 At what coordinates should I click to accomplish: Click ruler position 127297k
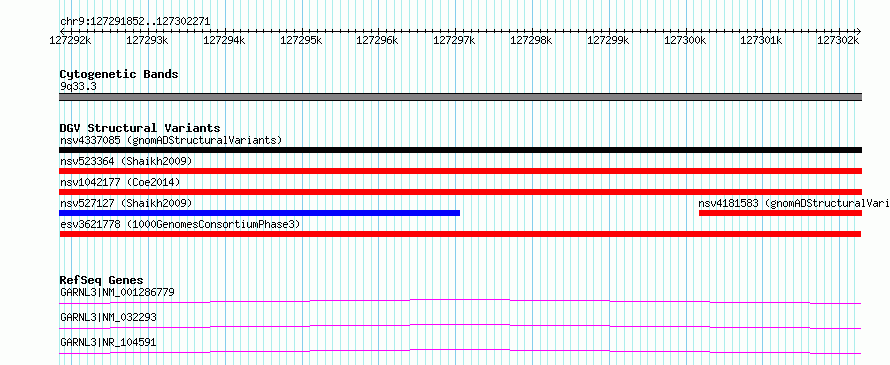point(455,40)
